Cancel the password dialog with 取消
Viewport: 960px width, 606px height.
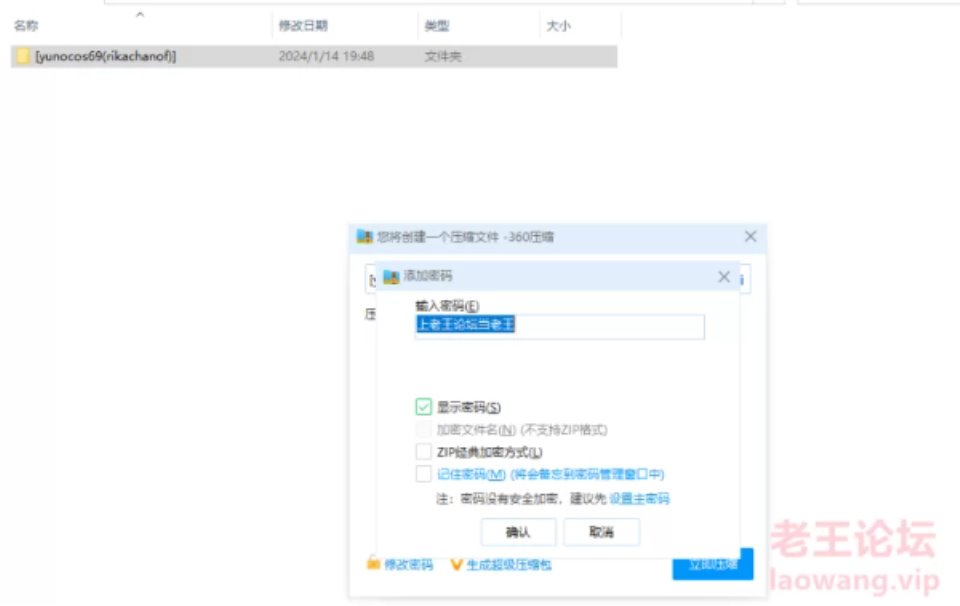tap(601, 532)
